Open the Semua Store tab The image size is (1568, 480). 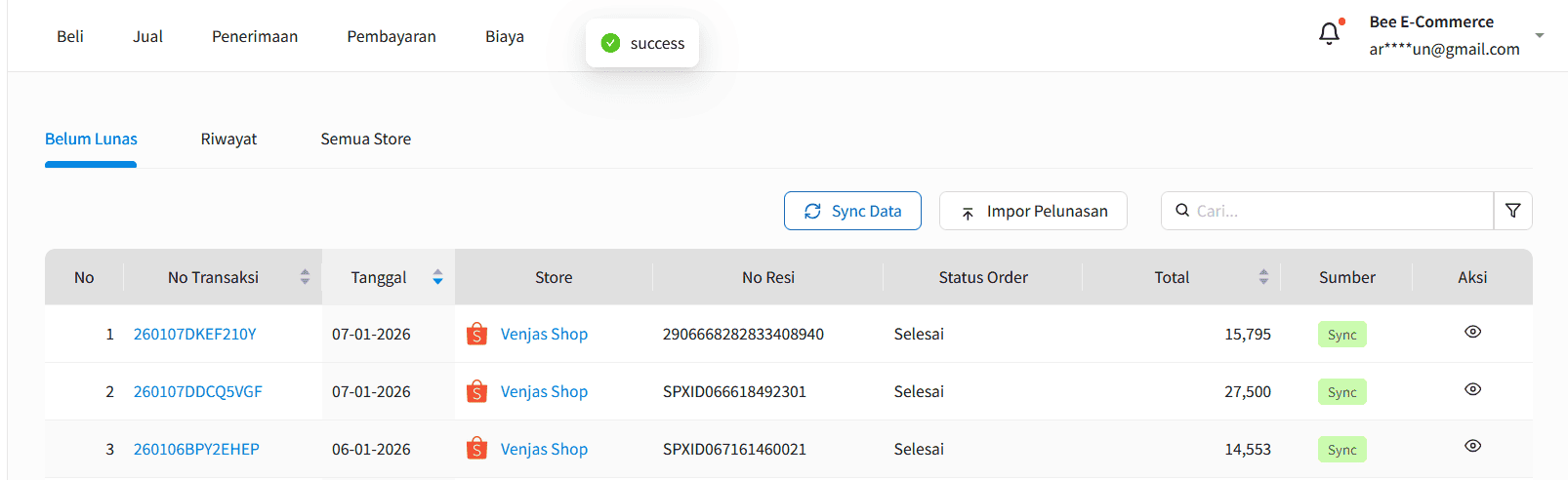point(365,140)
